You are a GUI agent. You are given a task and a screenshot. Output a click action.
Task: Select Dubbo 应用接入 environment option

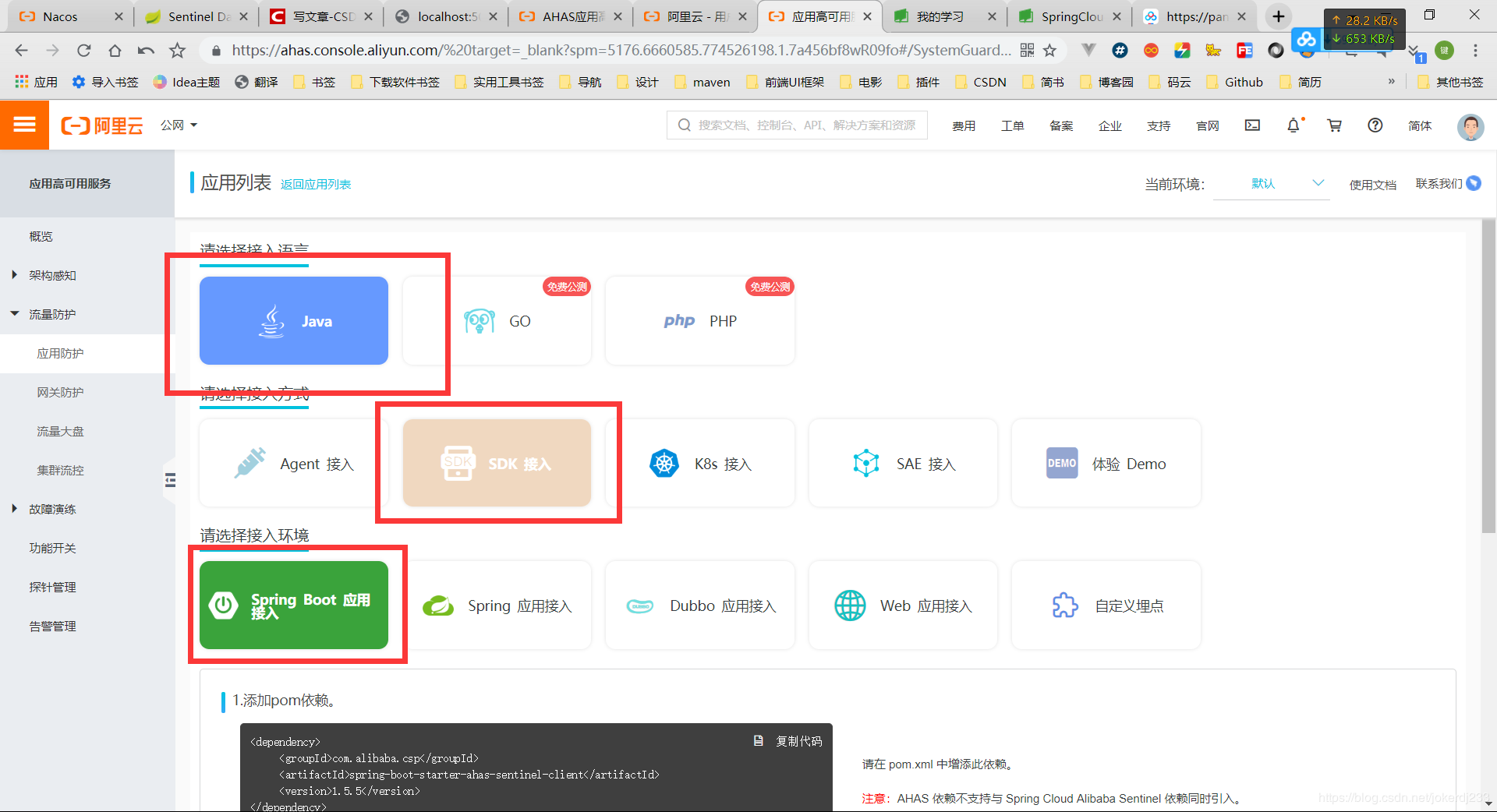point(700,605)
